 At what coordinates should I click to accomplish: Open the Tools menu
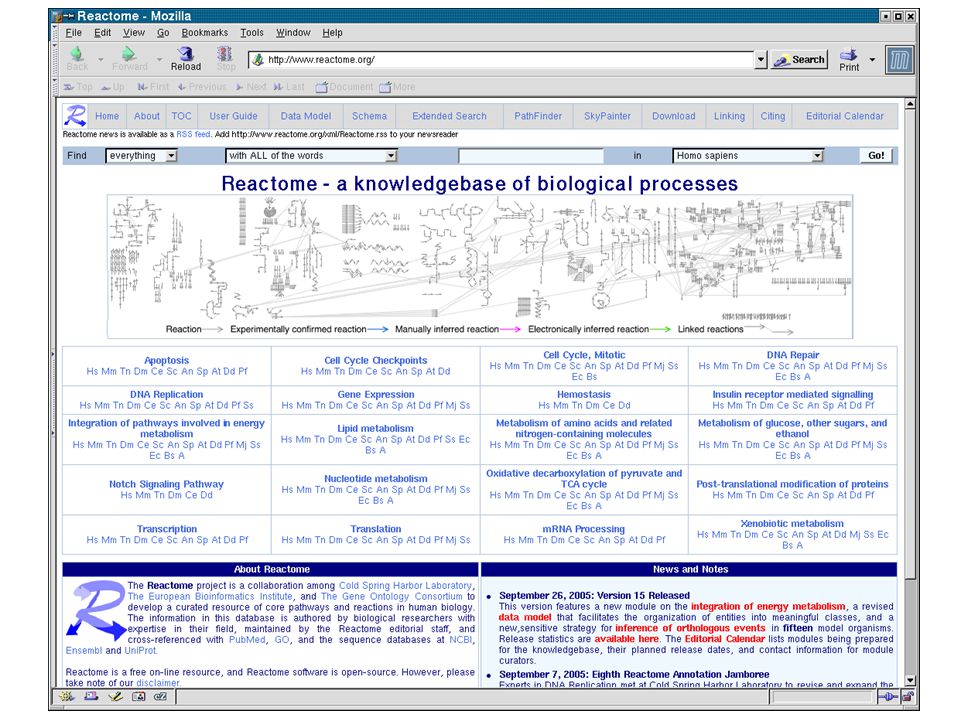tap(252, 32)
